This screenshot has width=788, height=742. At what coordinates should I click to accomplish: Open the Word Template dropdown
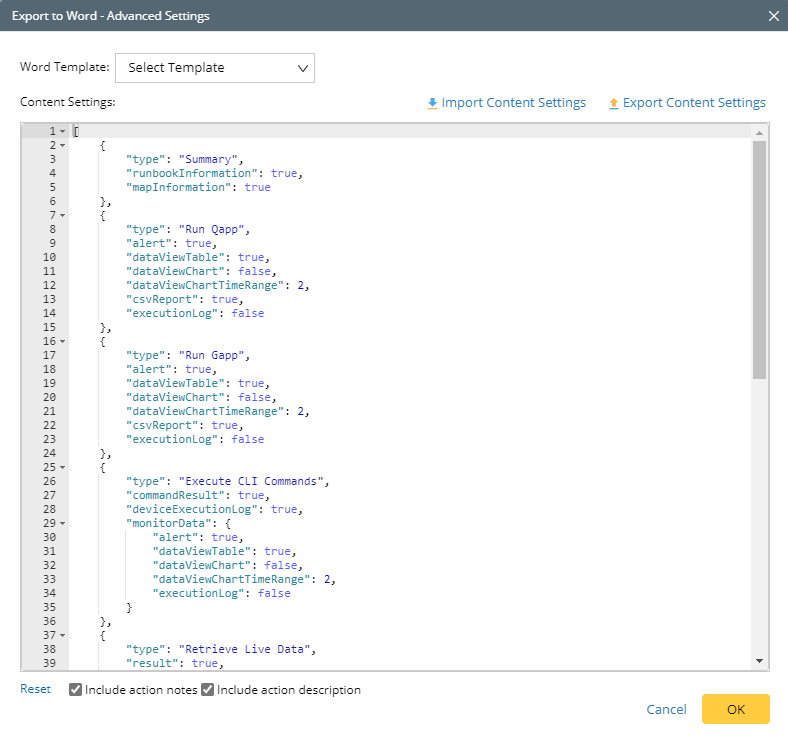(215, 68)
